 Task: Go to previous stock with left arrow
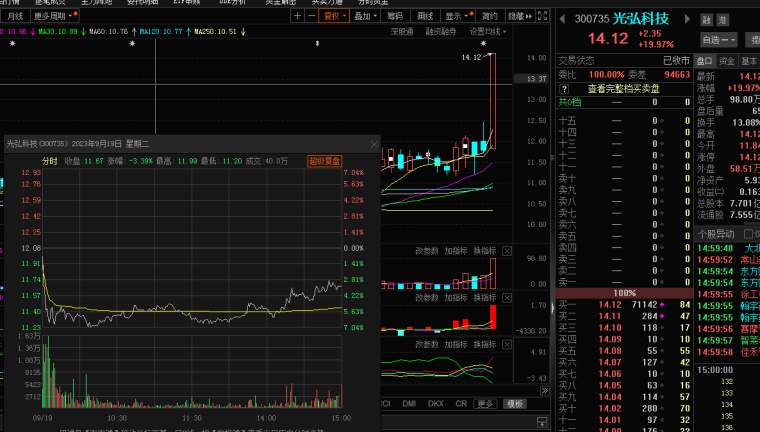pyautogui.click(x=562, y=17)
